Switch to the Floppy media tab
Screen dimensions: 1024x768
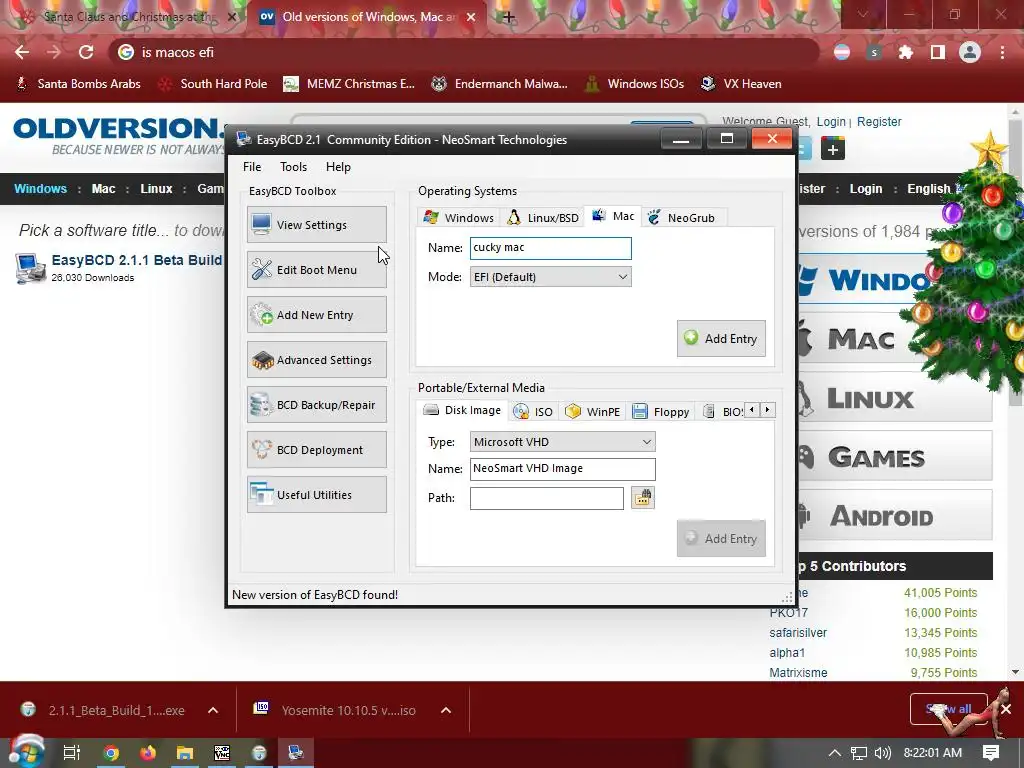coord(661,412)
